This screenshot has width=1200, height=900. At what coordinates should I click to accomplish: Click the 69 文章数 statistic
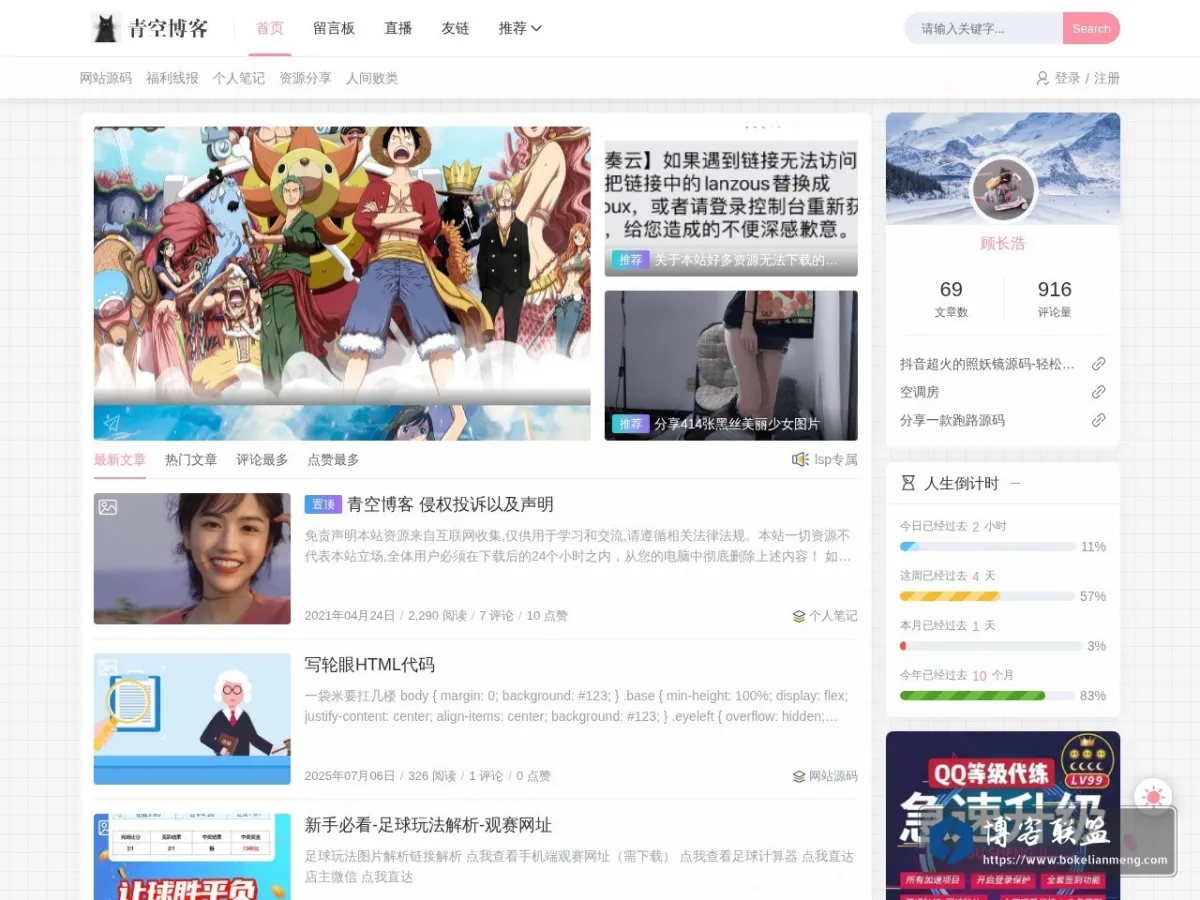(951, 298)
